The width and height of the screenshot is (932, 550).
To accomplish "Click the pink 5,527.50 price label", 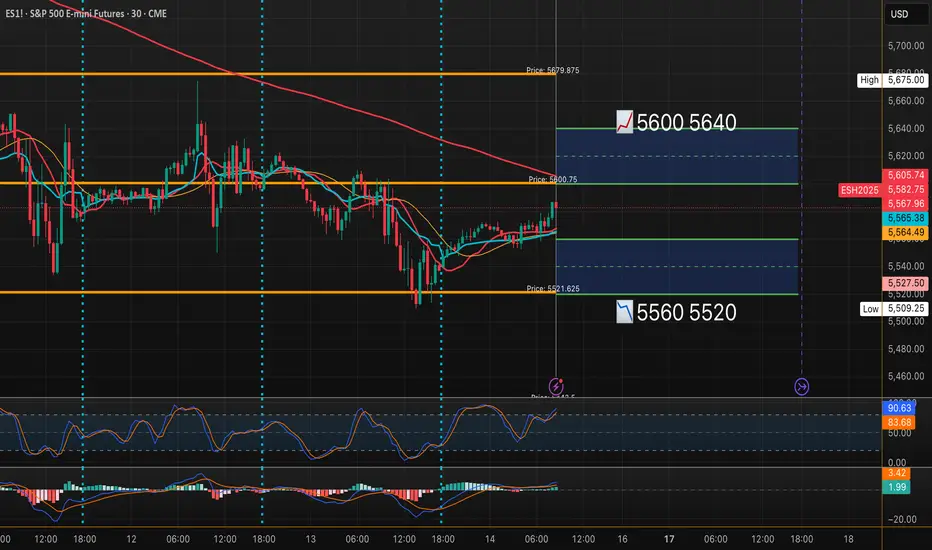I will (x=906, y=283).
